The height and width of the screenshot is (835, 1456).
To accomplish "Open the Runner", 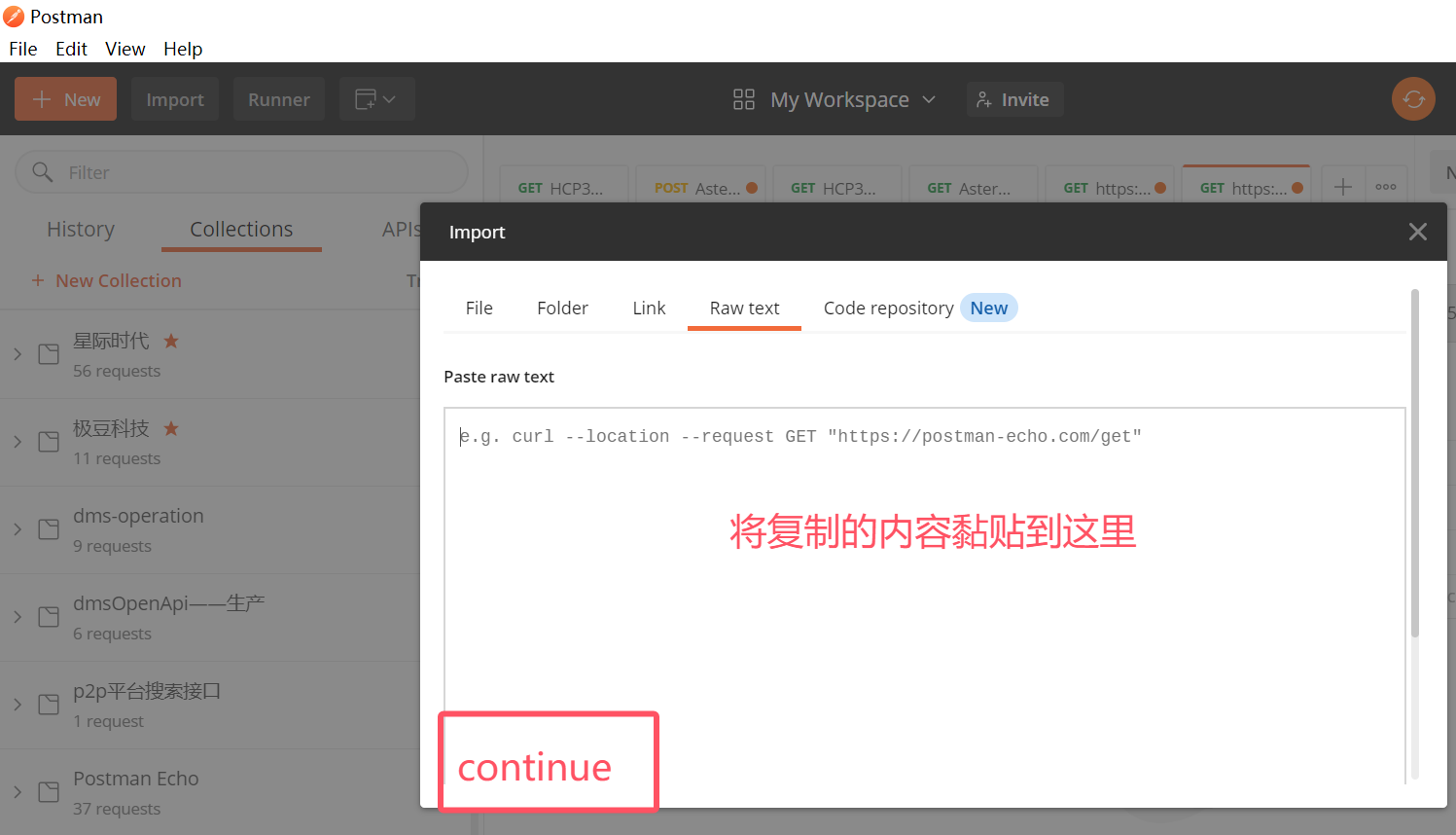I will (279, 99).
